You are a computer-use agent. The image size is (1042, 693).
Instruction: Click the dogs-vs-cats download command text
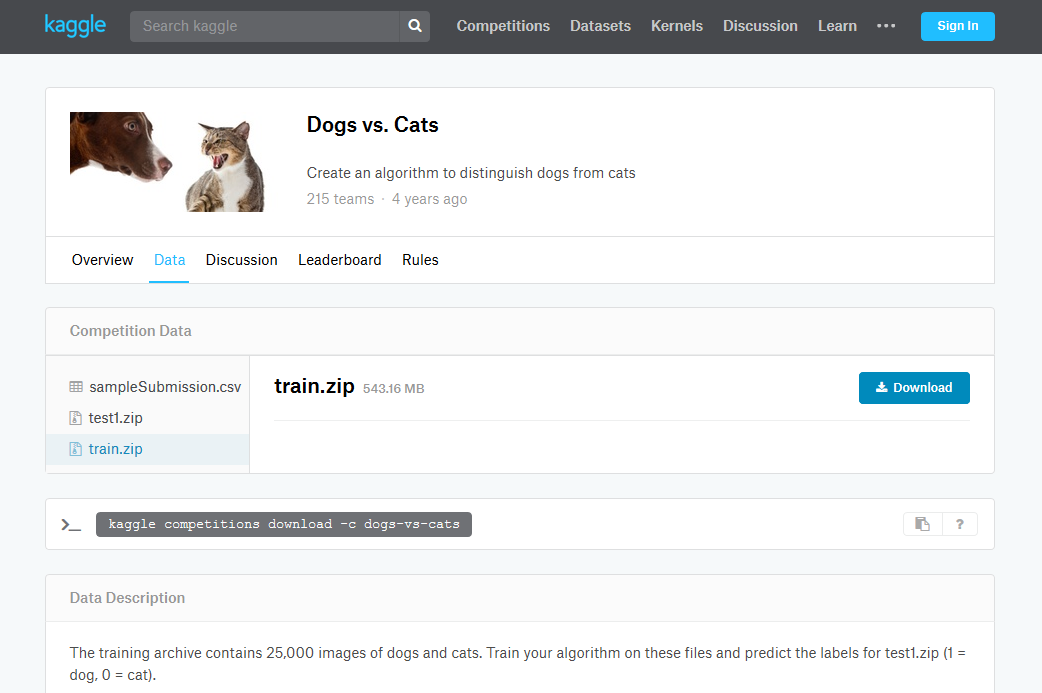tap(284, 524)
